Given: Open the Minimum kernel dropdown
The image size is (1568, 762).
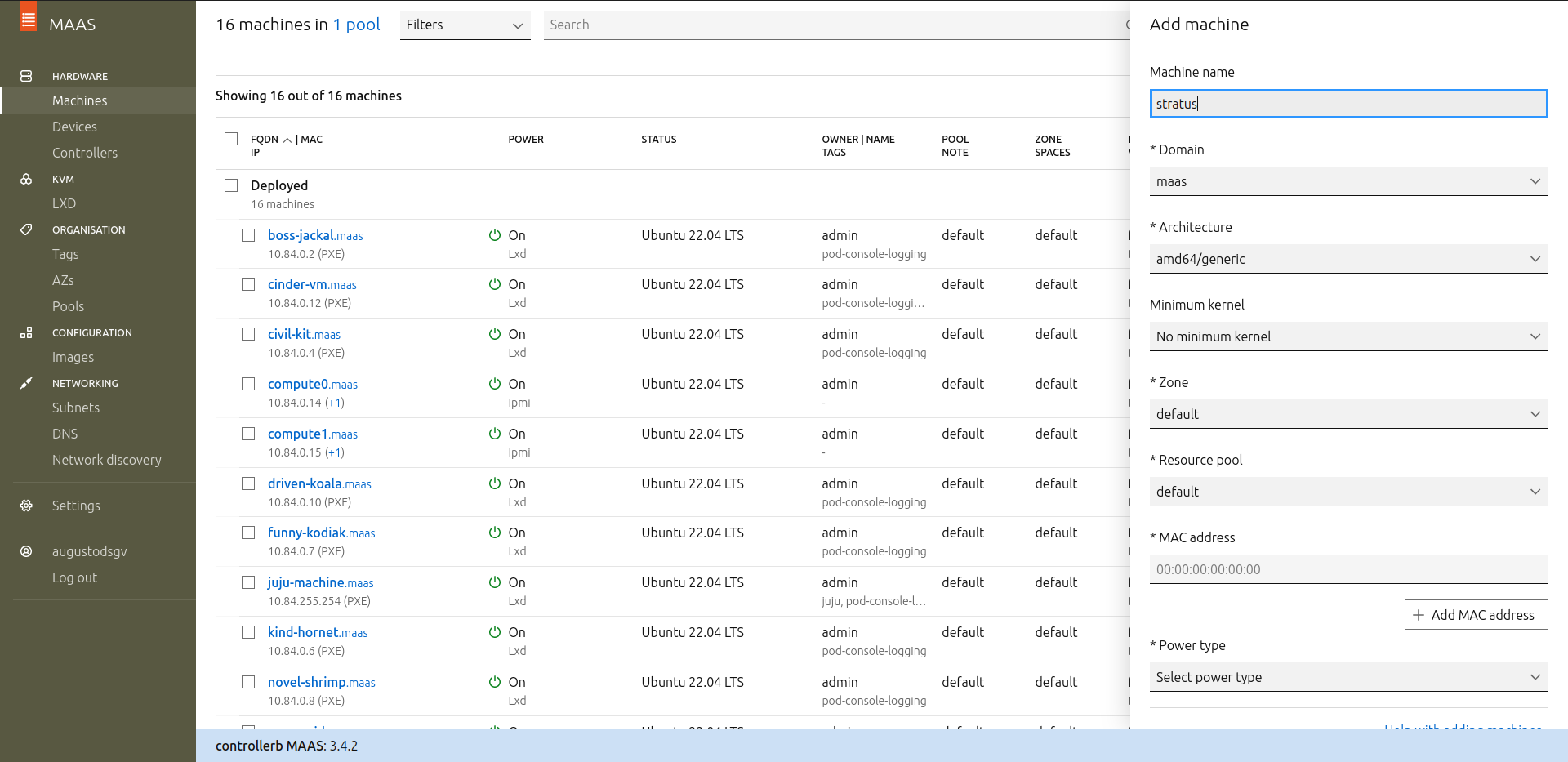Looking at the screenshot, I should pos(1348,336).
